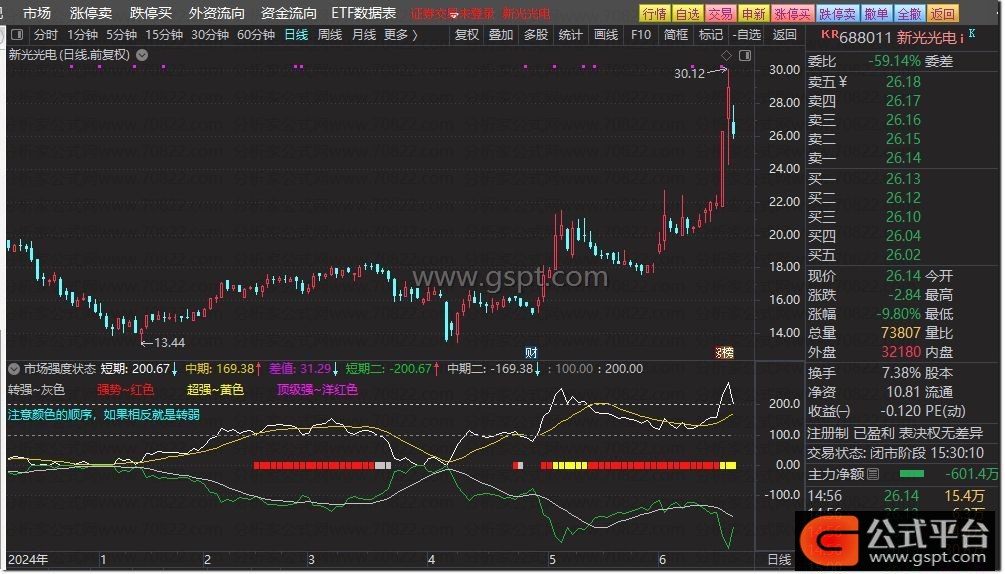Image resolution: width=1005 pixels, height=574 pixels.
Task: Click the pink 涨停买 button
Action: 792,13
